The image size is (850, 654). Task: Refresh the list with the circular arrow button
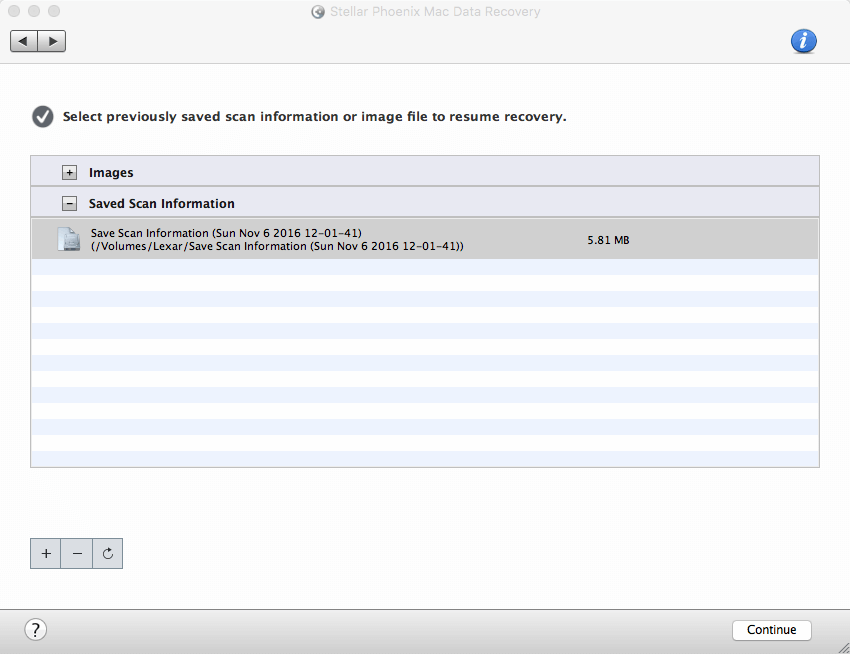[x=108, y=553]
